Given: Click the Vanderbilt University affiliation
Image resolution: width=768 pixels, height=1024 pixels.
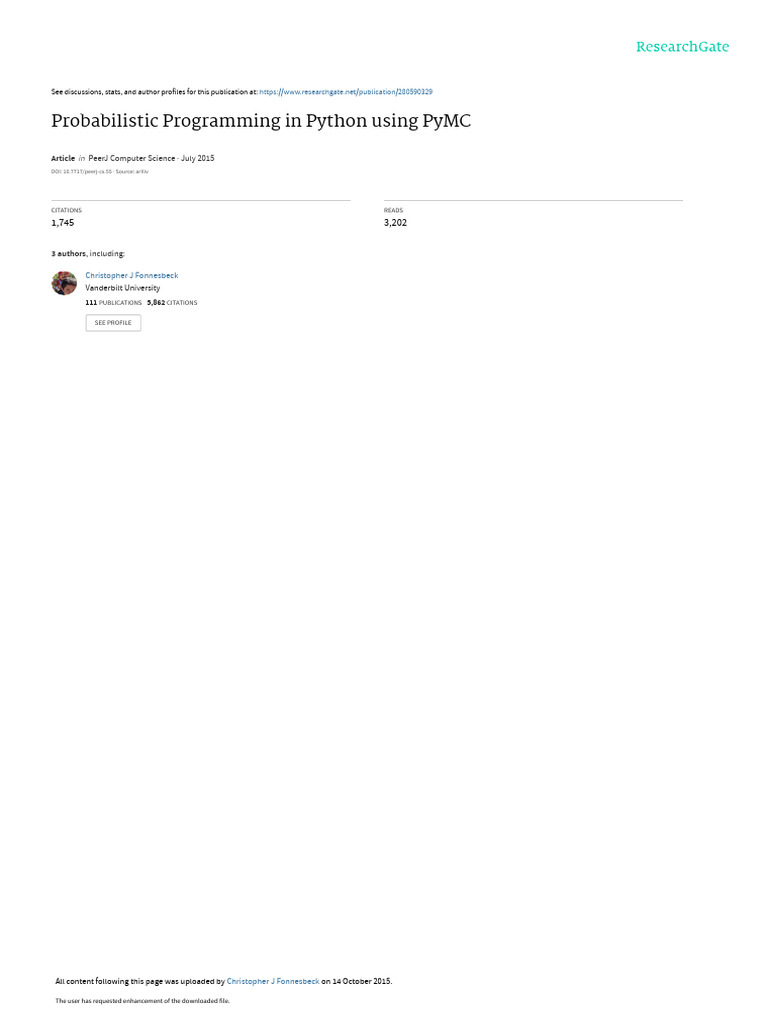Looking at the screenshot, I should click(x=122, y=288).
